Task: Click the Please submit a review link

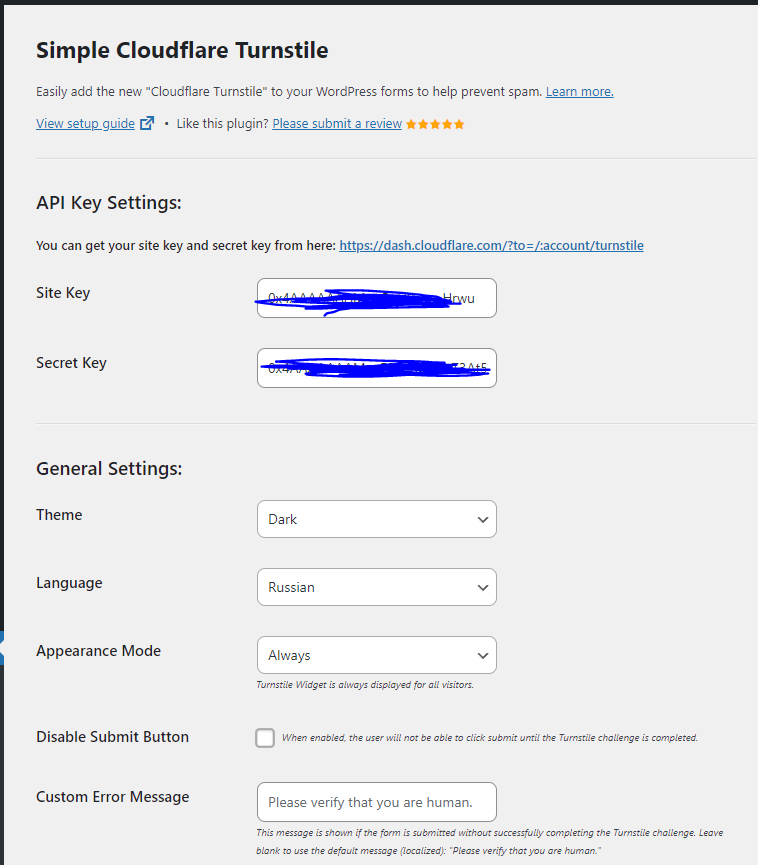Action: click(x=337, y=124)
